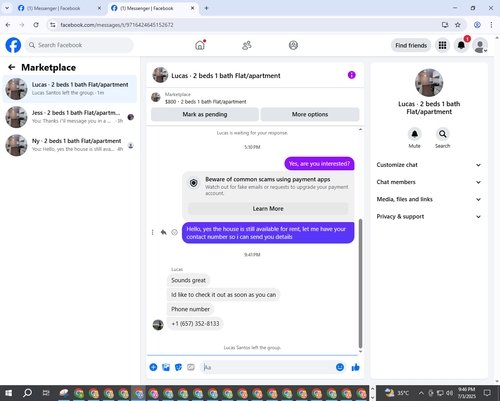Click the phone number +1 (657) 352-8133 message
Viewport: 500px width, 401px height.
point(195,324)
